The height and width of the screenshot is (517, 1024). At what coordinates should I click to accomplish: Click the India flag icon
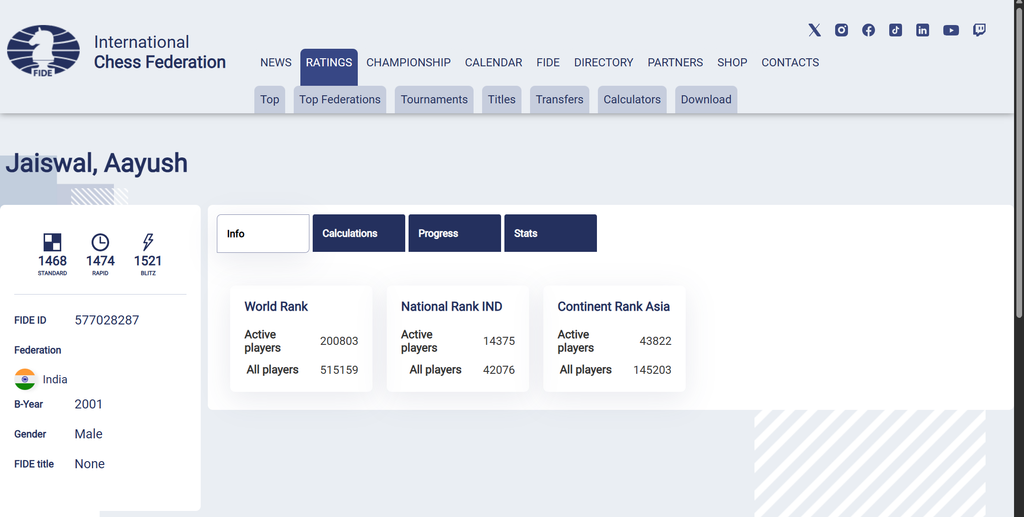pos(25,379)
